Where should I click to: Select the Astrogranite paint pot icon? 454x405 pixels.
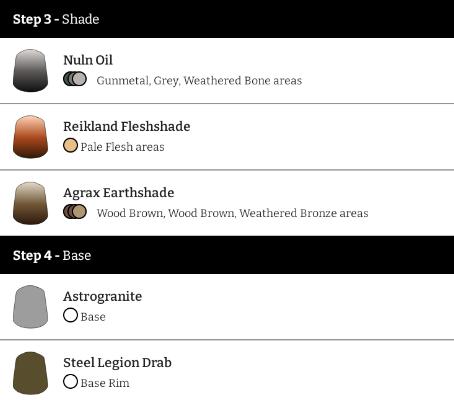[x=30, y=307]
